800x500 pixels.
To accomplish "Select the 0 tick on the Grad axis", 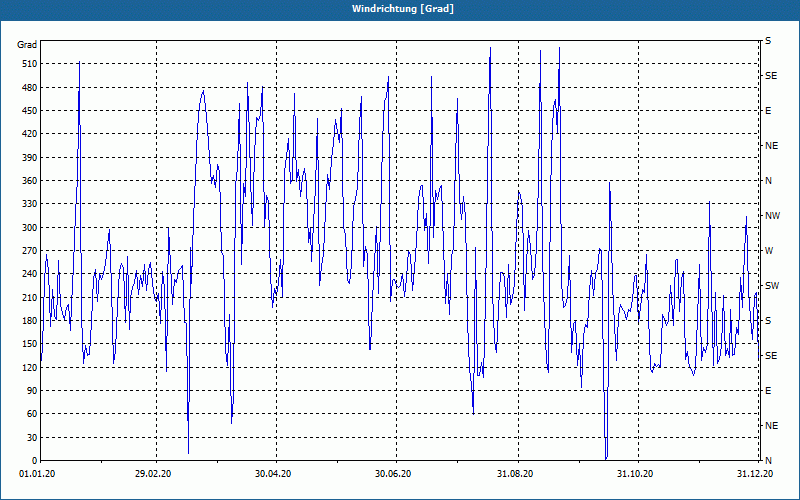I will click(34, 461).
